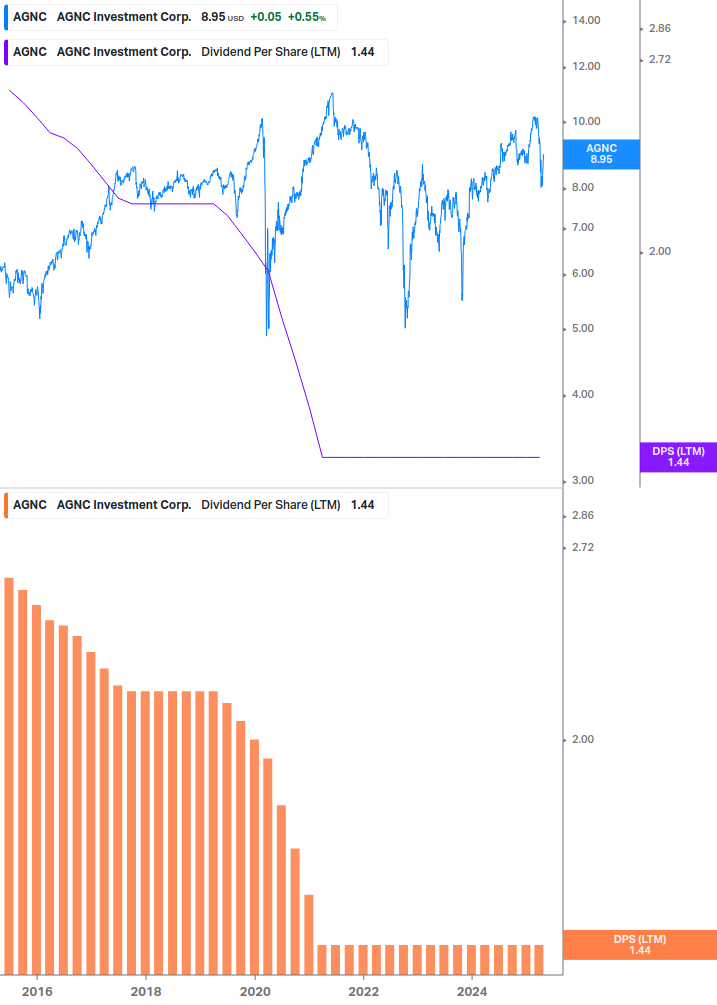
Task: Click the 2024 x-axis label
Action: [472, 992]
